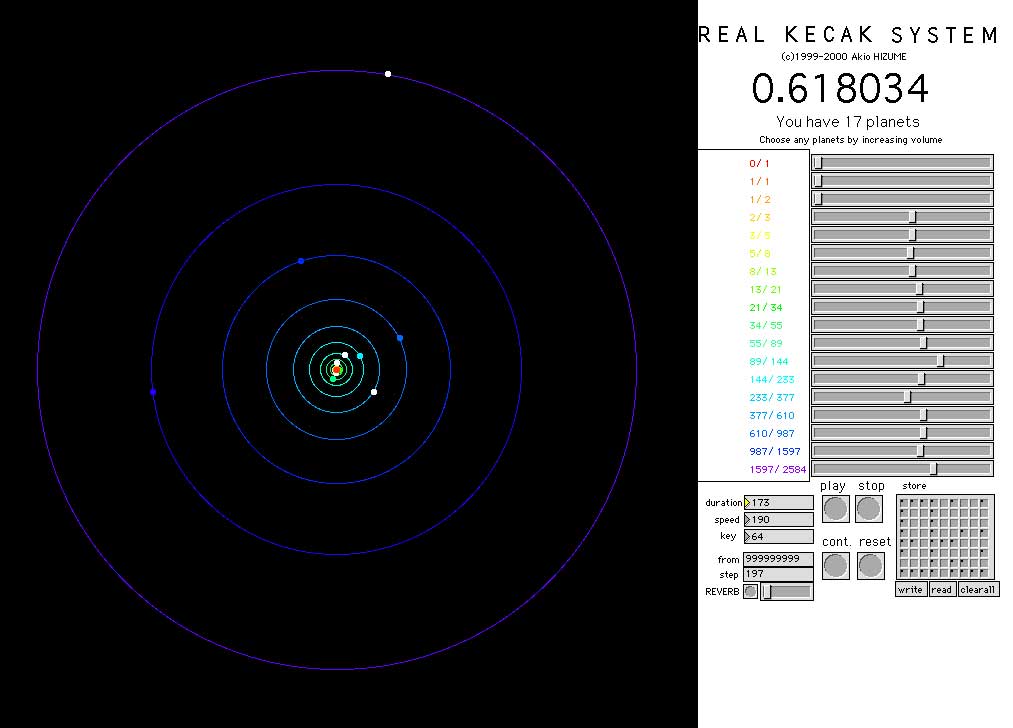Click the cont. round button
Screen dimensions: 1013x728
pyautogui.click(x=835, y=566)
